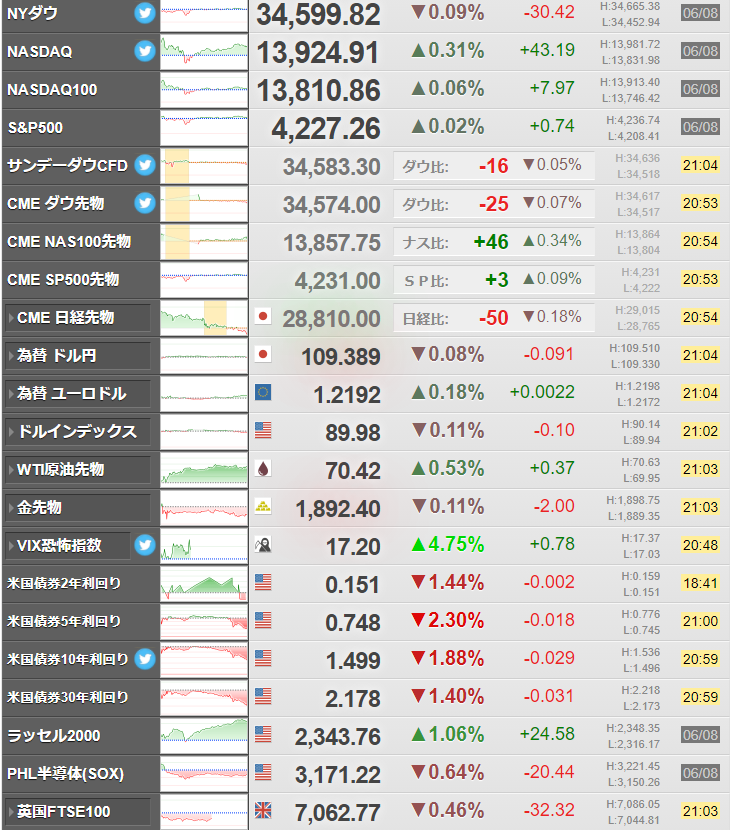Open the CME 日経先物 mini chart
This screenshot has height=830, width=731.
point(204,319)
